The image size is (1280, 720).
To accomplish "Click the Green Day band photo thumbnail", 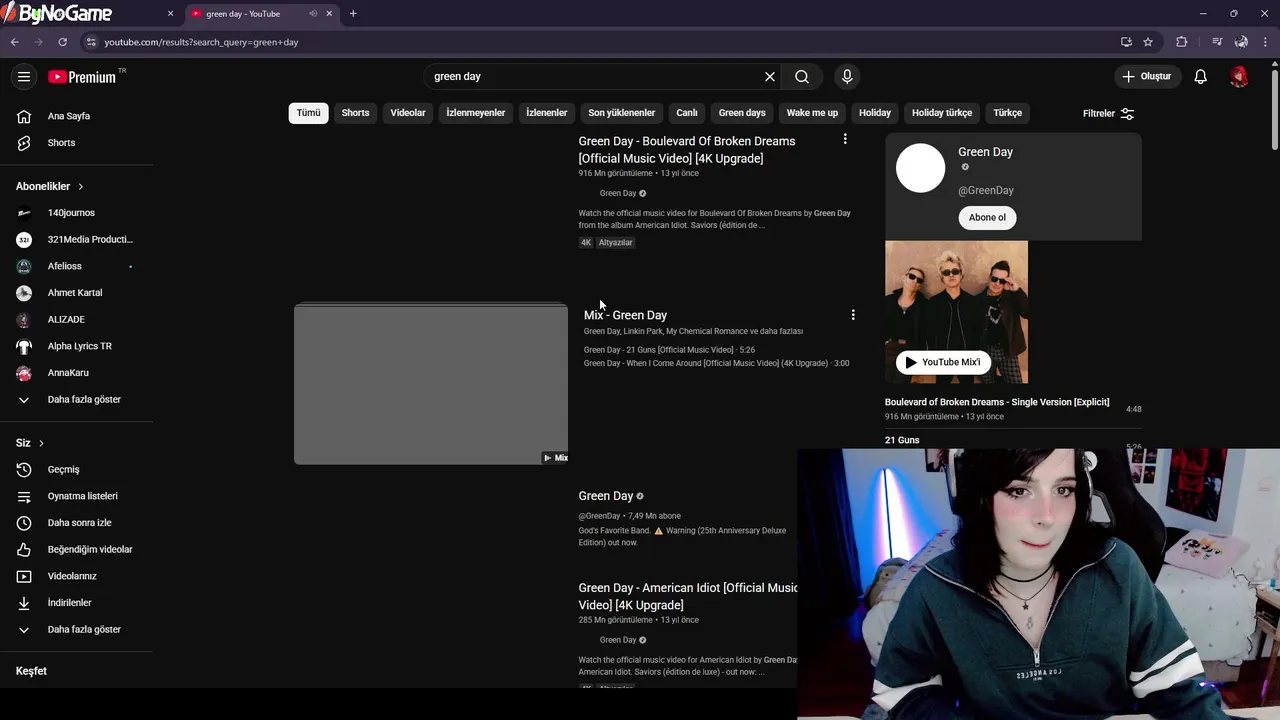I will coord(956,312).
